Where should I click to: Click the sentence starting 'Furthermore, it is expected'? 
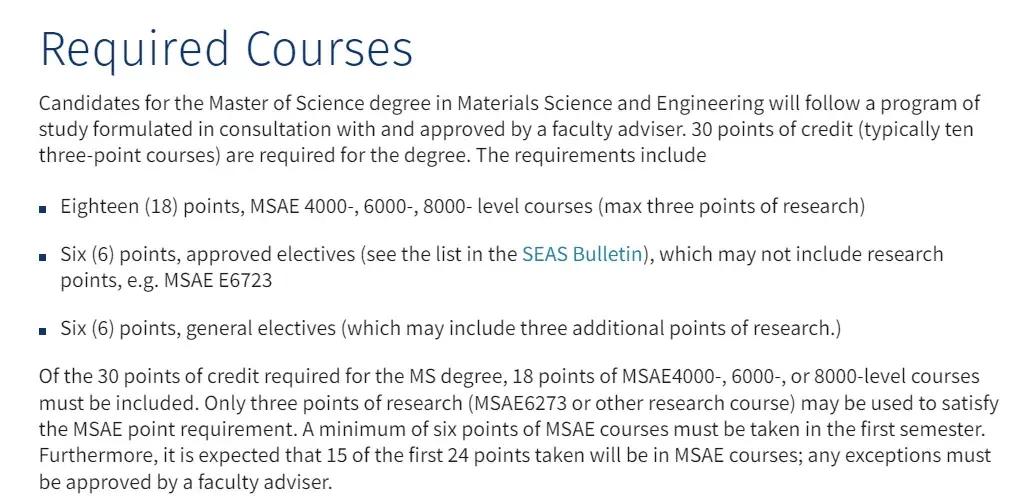click(515, 468)
